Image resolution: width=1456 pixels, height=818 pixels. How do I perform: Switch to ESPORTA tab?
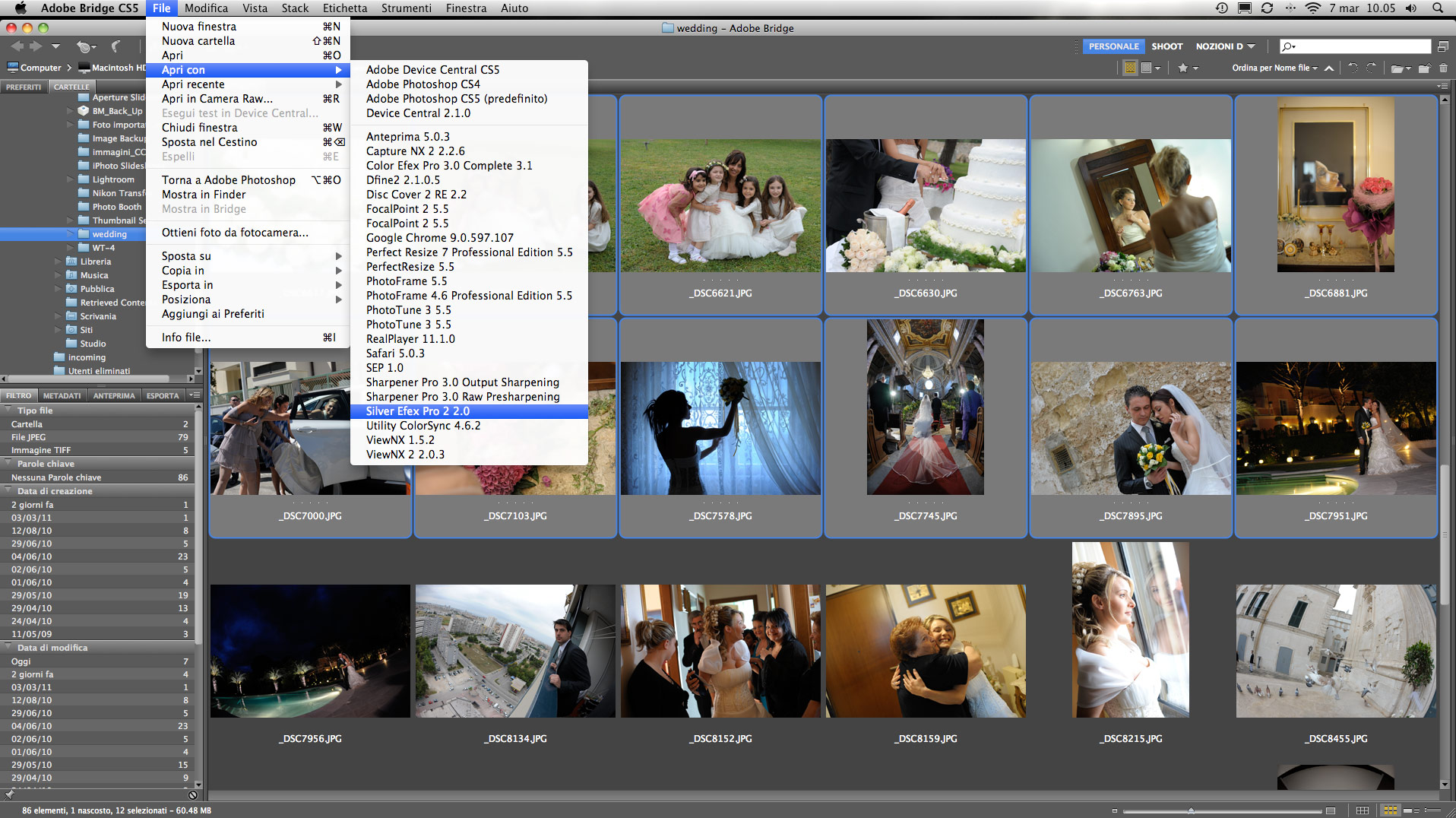tap(163, 395)
